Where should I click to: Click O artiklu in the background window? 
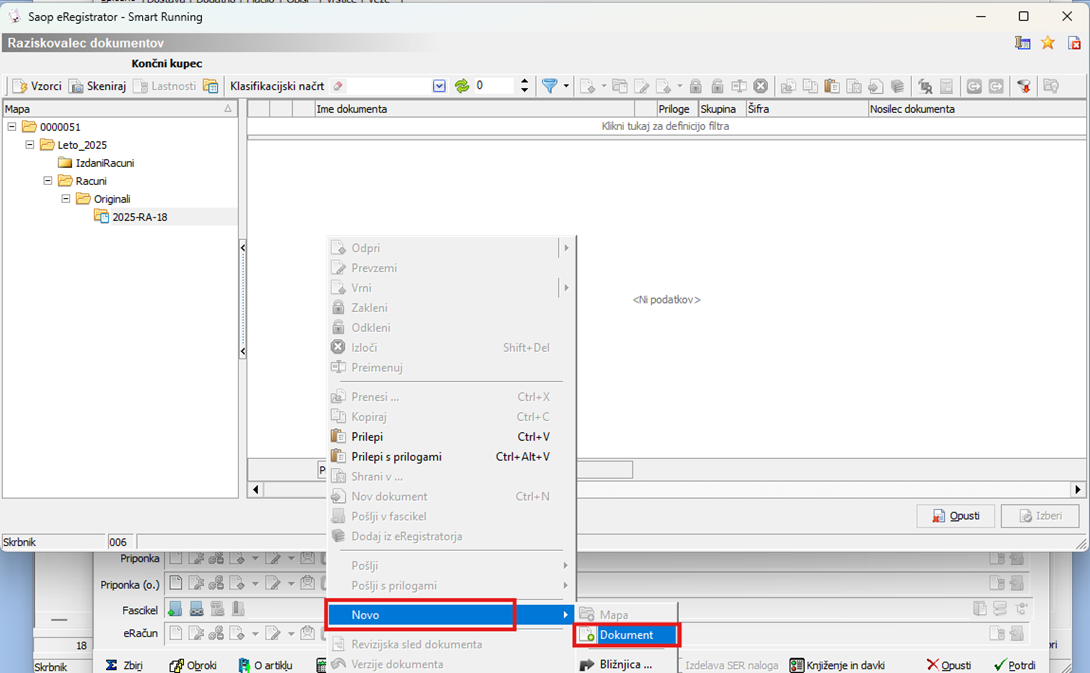(265, 665)
